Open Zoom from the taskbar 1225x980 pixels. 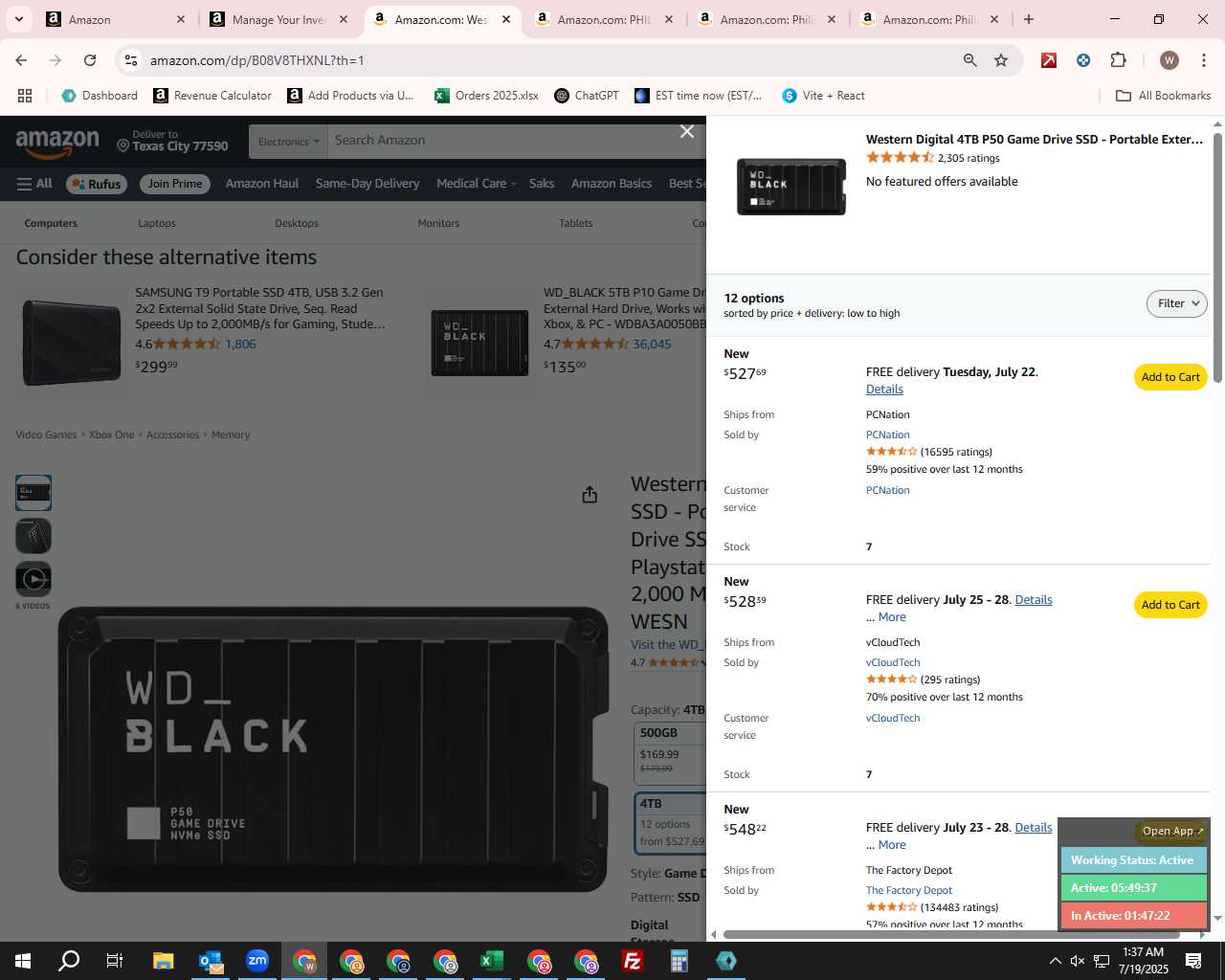[x=257, y=961]
